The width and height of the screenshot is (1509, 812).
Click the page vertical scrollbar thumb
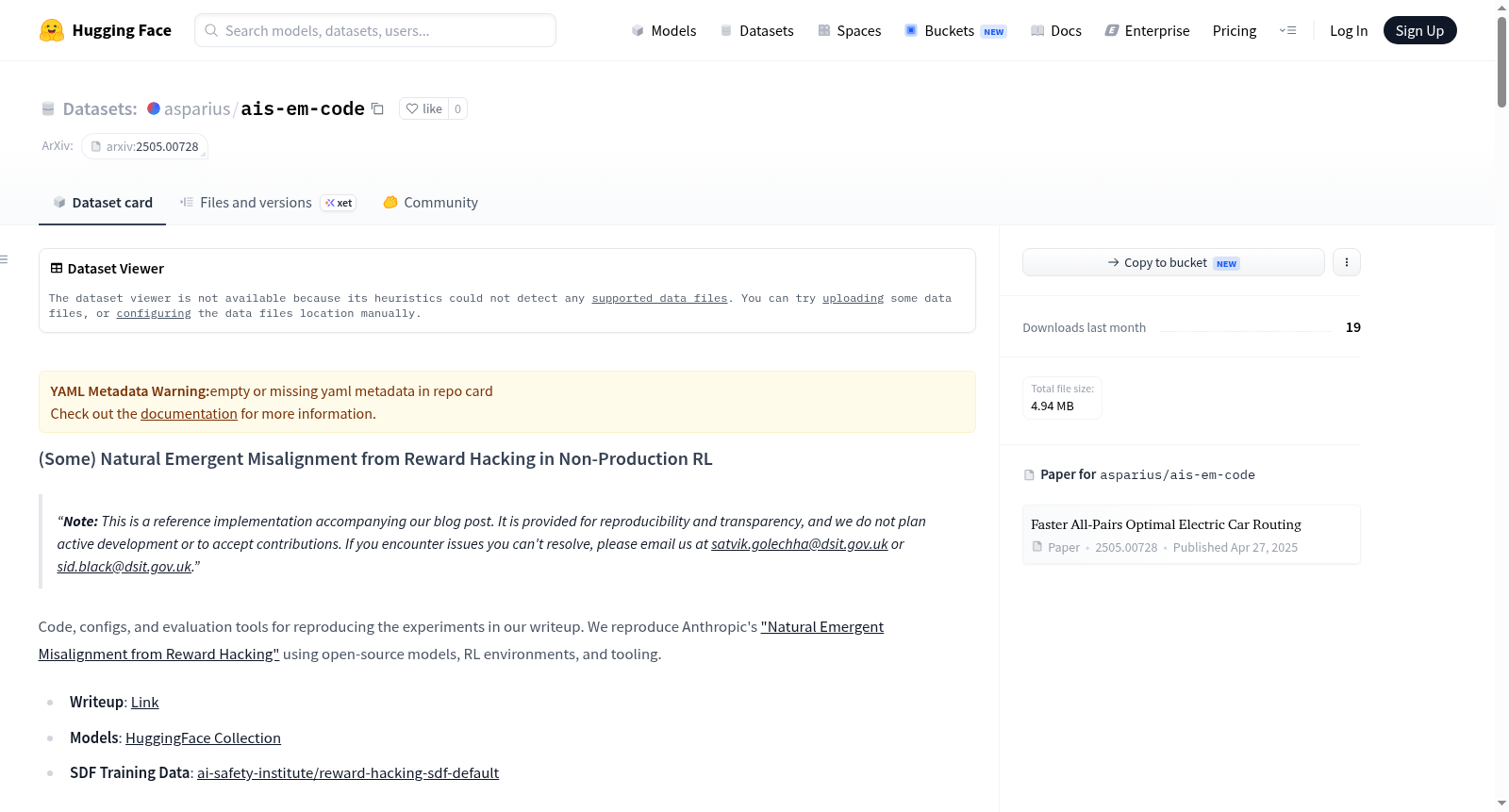point(1501,62)
